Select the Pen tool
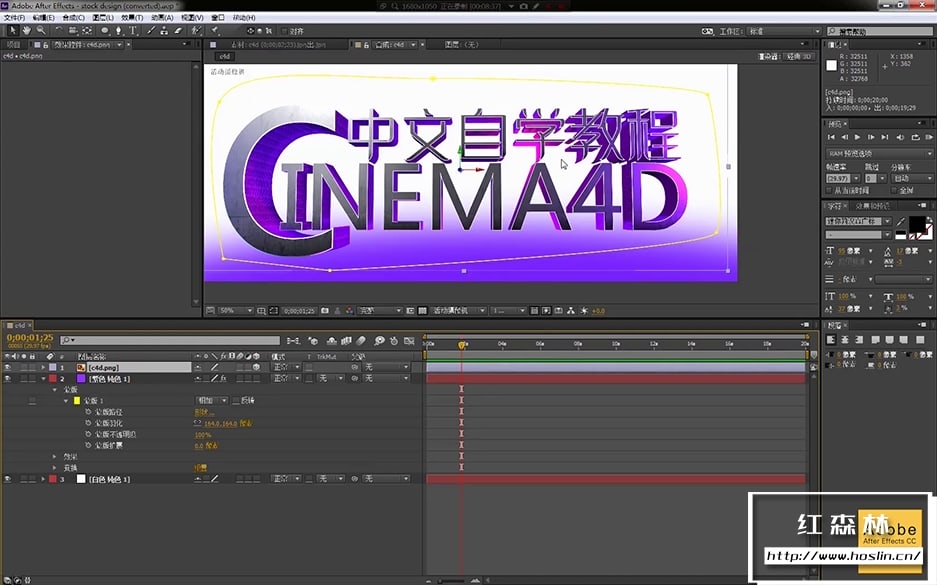Screen dimensions: 937x585 [119, 30]
